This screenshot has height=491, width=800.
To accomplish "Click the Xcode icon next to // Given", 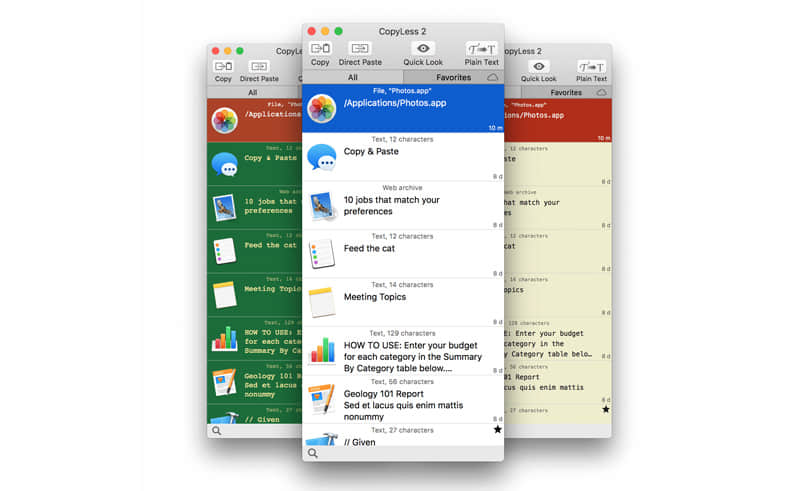I will coord(322,439).
